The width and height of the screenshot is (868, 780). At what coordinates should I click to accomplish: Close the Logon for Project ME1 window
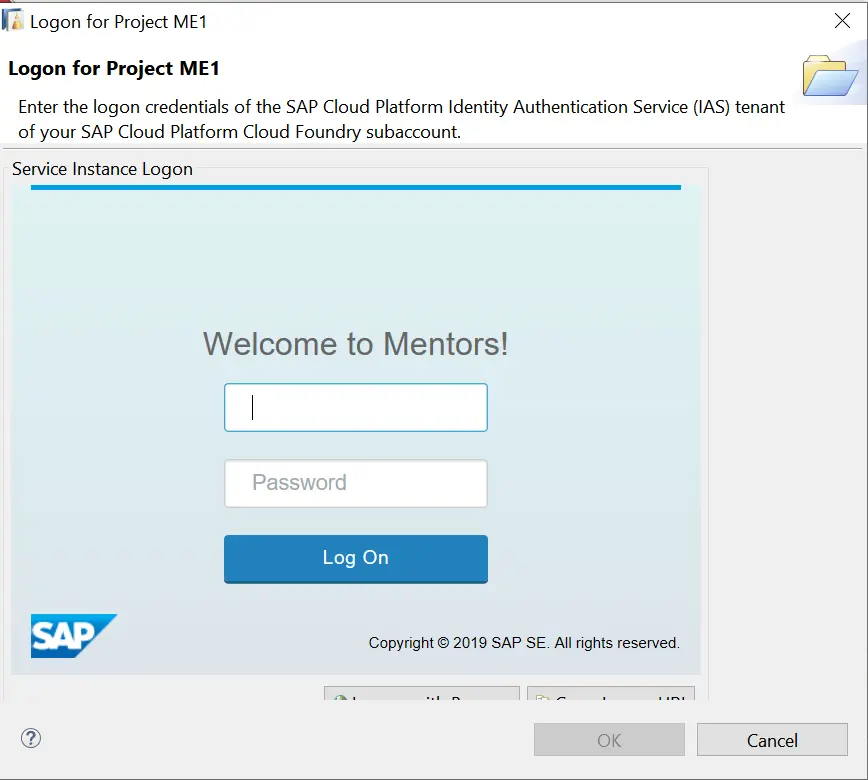coord(843,21)
